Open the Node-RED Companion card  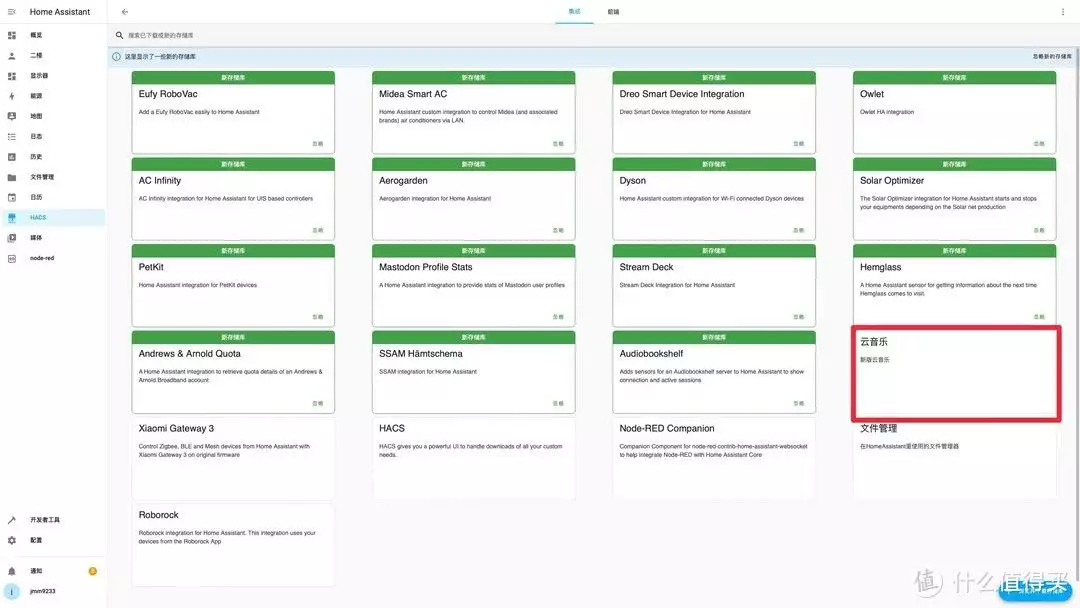coord(714,458)
